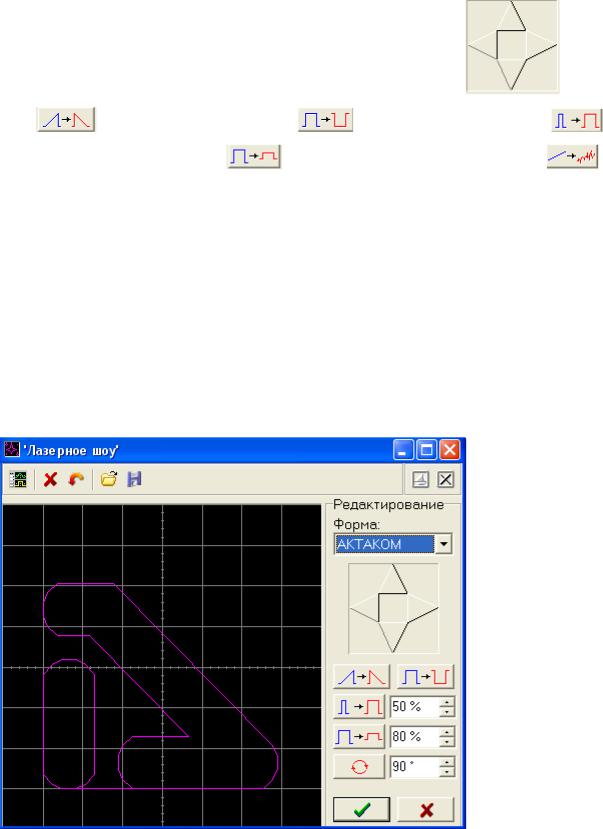Open a file with the folder icon
This screenshot has width=603, height=829.
tap(109, 480)
